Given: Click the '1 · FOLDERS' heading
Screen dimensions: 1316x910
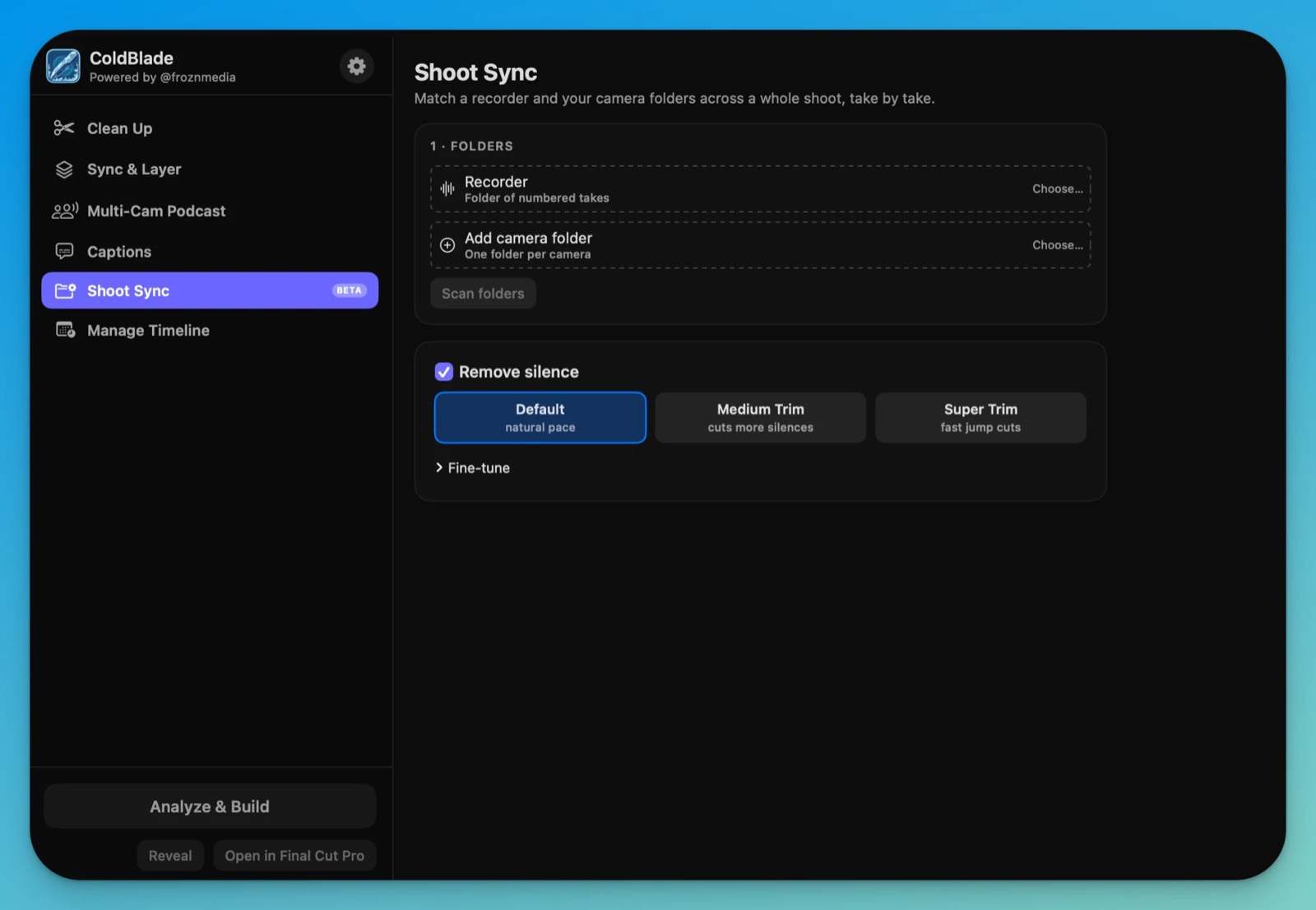Looking at the screenshot, I should point(471,146).
